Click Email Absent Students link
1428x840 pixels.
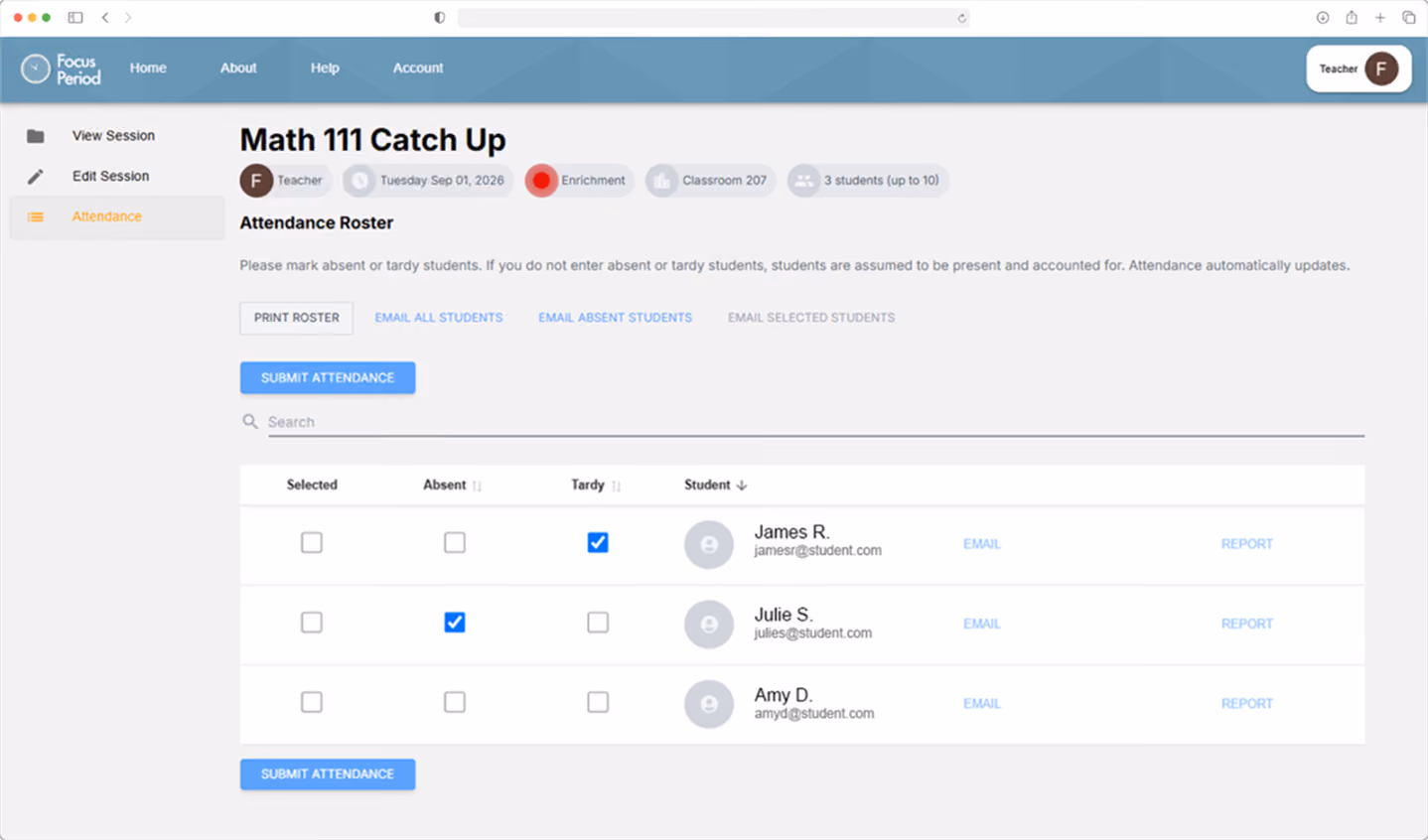616,318
